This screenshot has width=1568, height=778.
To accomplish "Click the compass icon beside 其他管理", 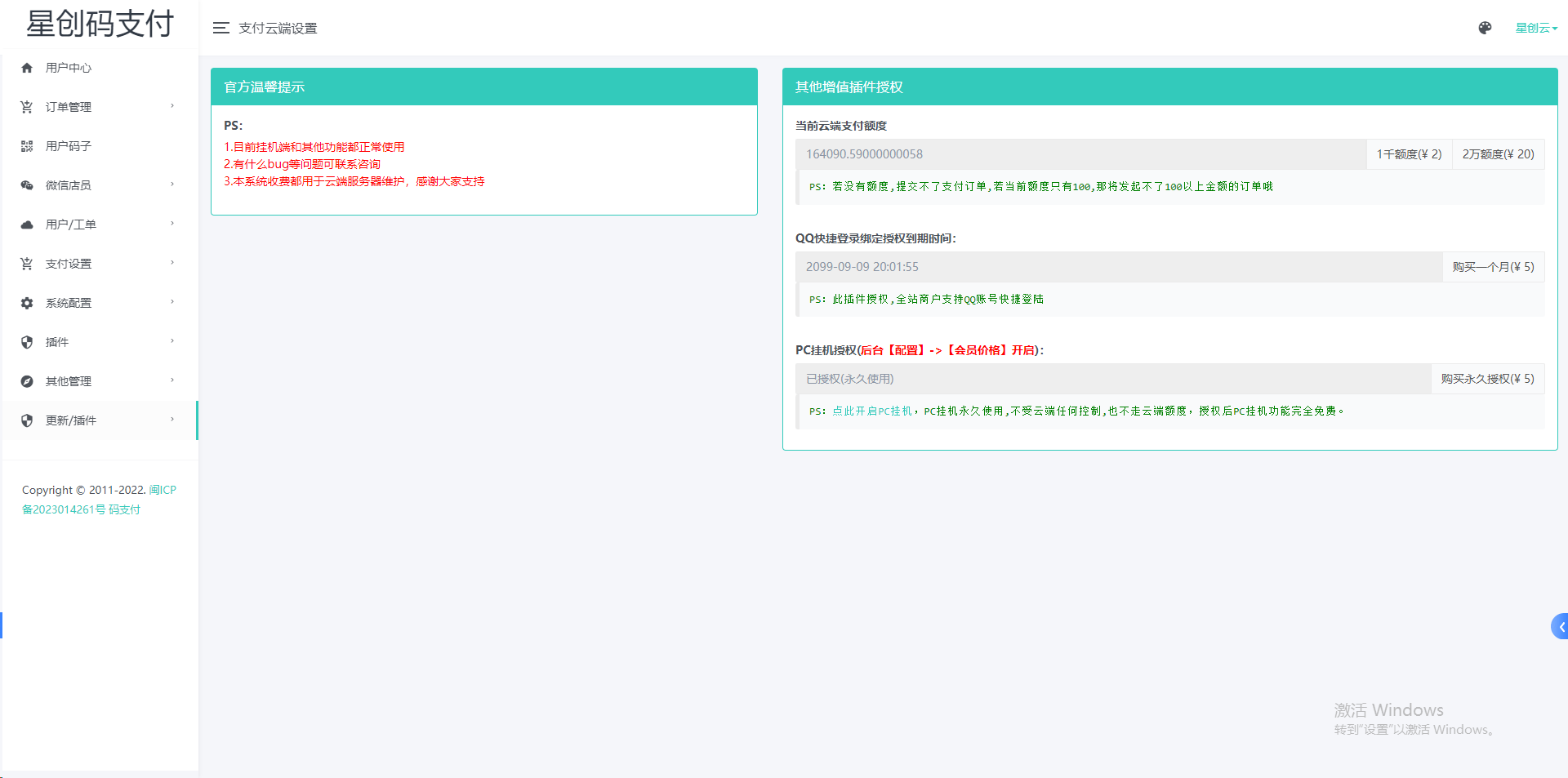I will [x=27, y=381].
